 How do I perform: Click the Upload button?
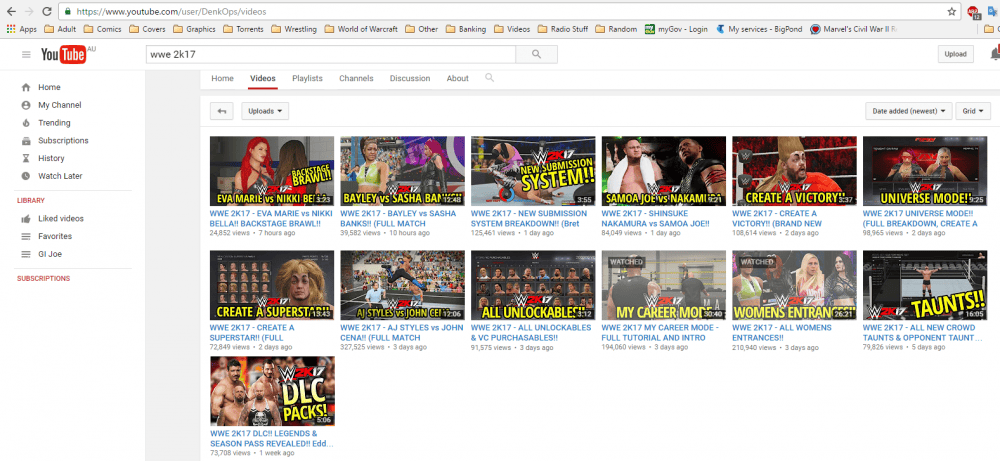pos(955,55)
